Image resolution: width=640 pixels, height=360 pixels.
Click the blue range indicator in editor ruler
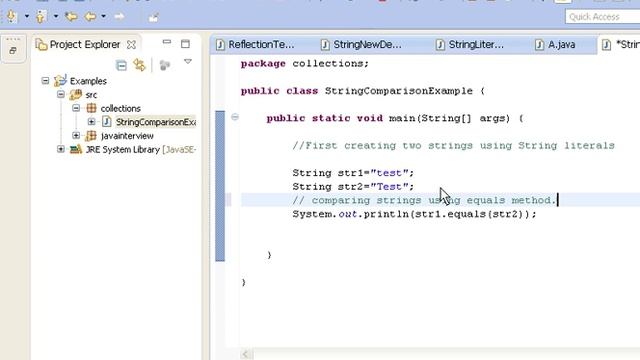click(220, 186)
